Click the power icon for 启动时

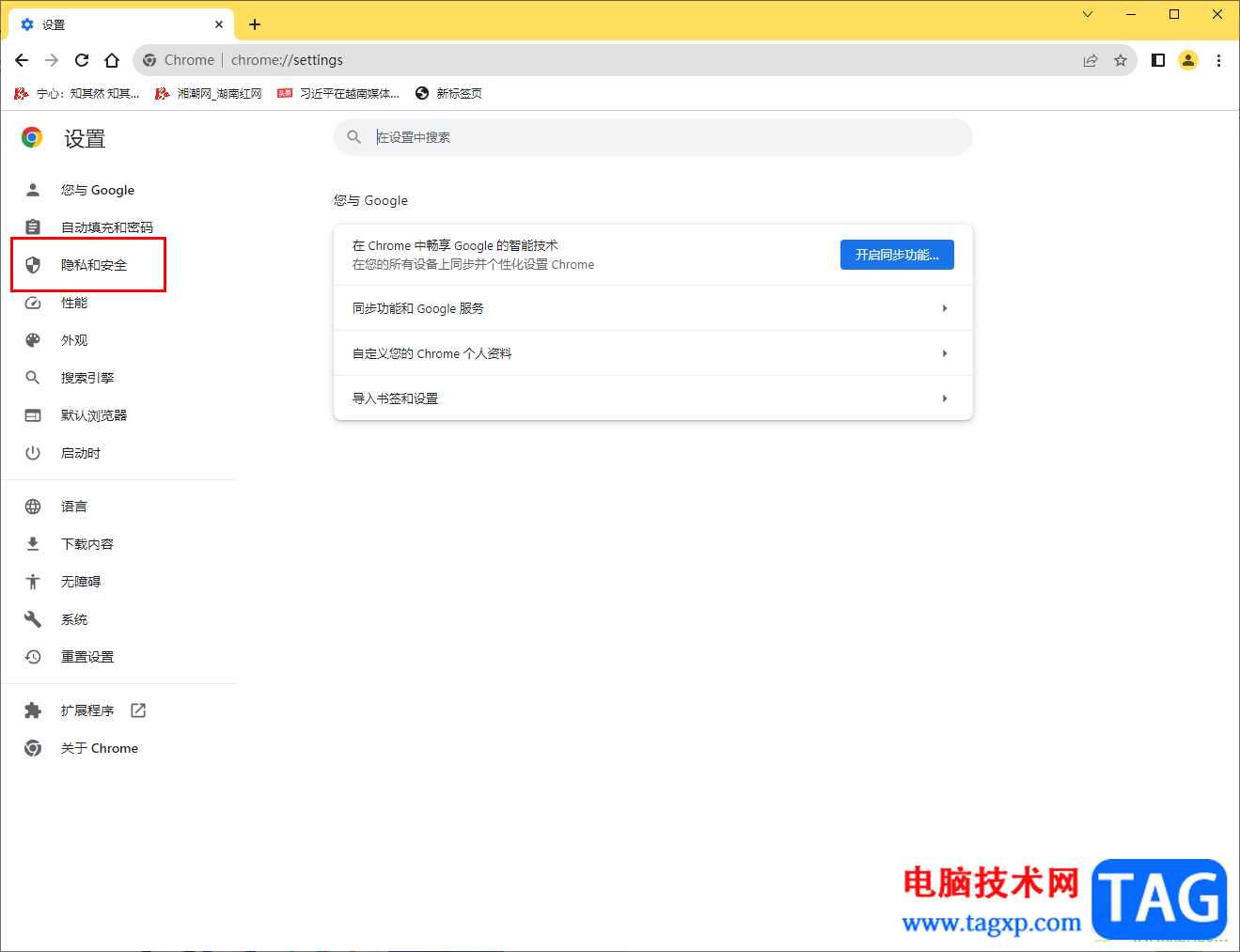(33, 453)
